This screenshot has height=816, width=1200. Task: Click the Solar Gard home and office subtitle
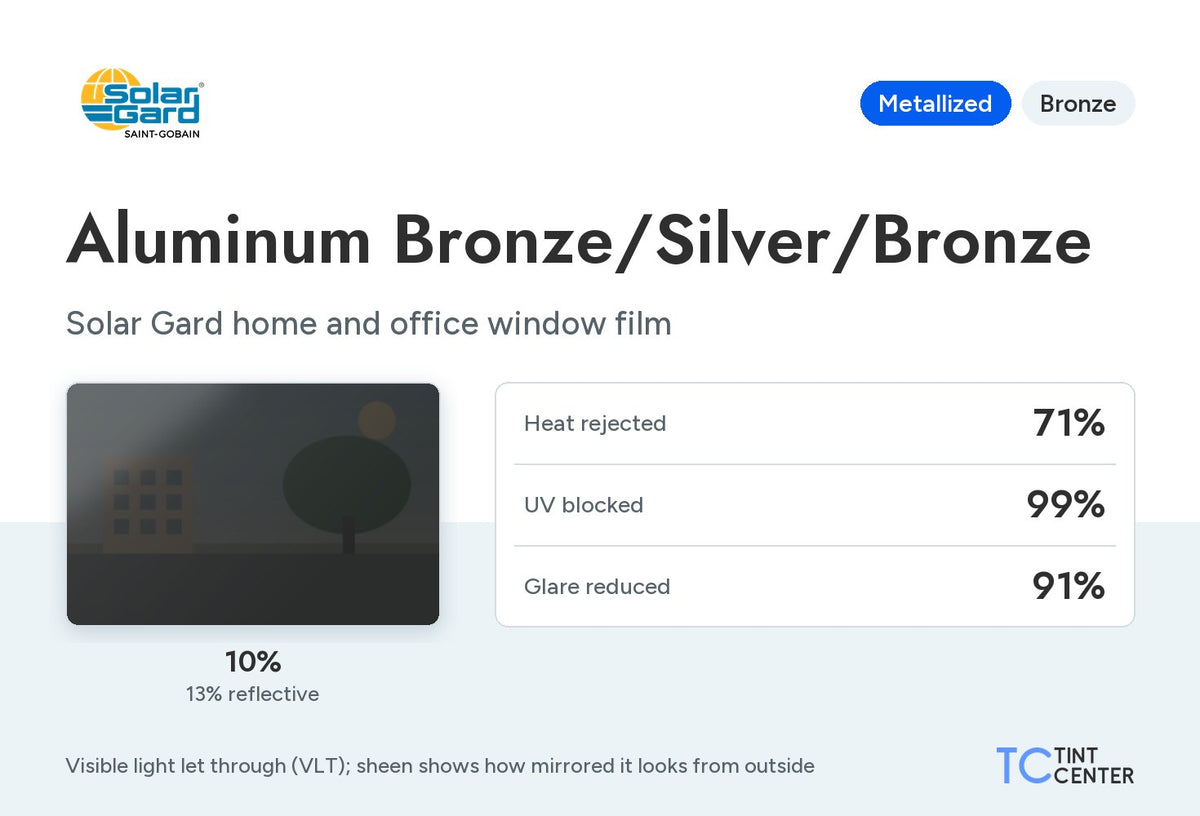[368, 324]
